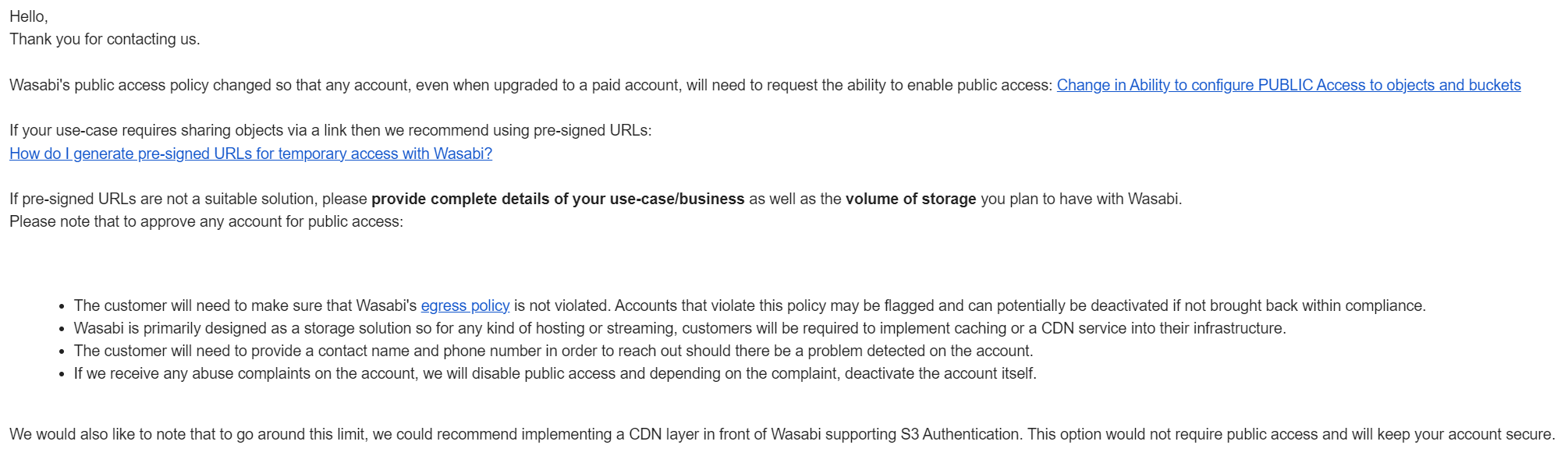Click the bullet about caching or CDN service
Screen dimensions: 1568x452
click(x=679, y=328)
